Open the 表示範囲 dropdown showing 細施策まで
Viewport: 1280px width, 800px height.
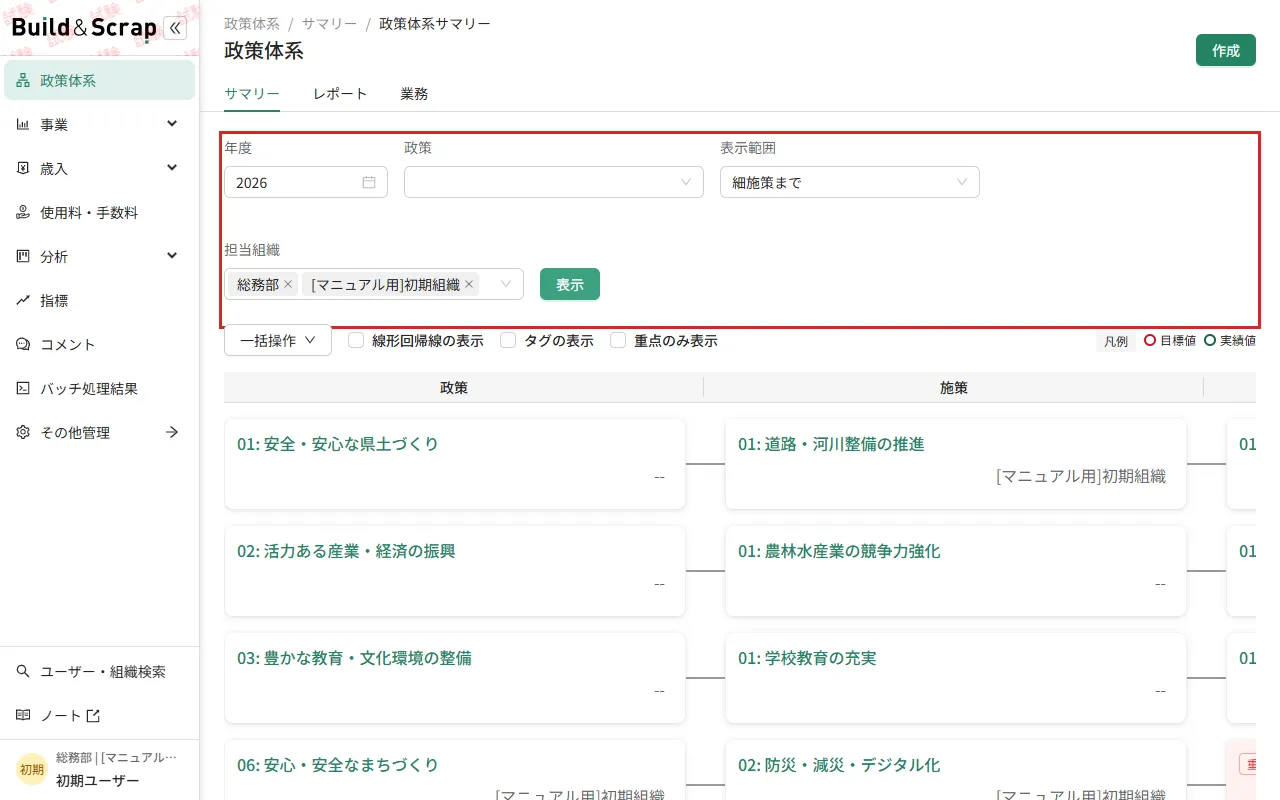point(850,182)
